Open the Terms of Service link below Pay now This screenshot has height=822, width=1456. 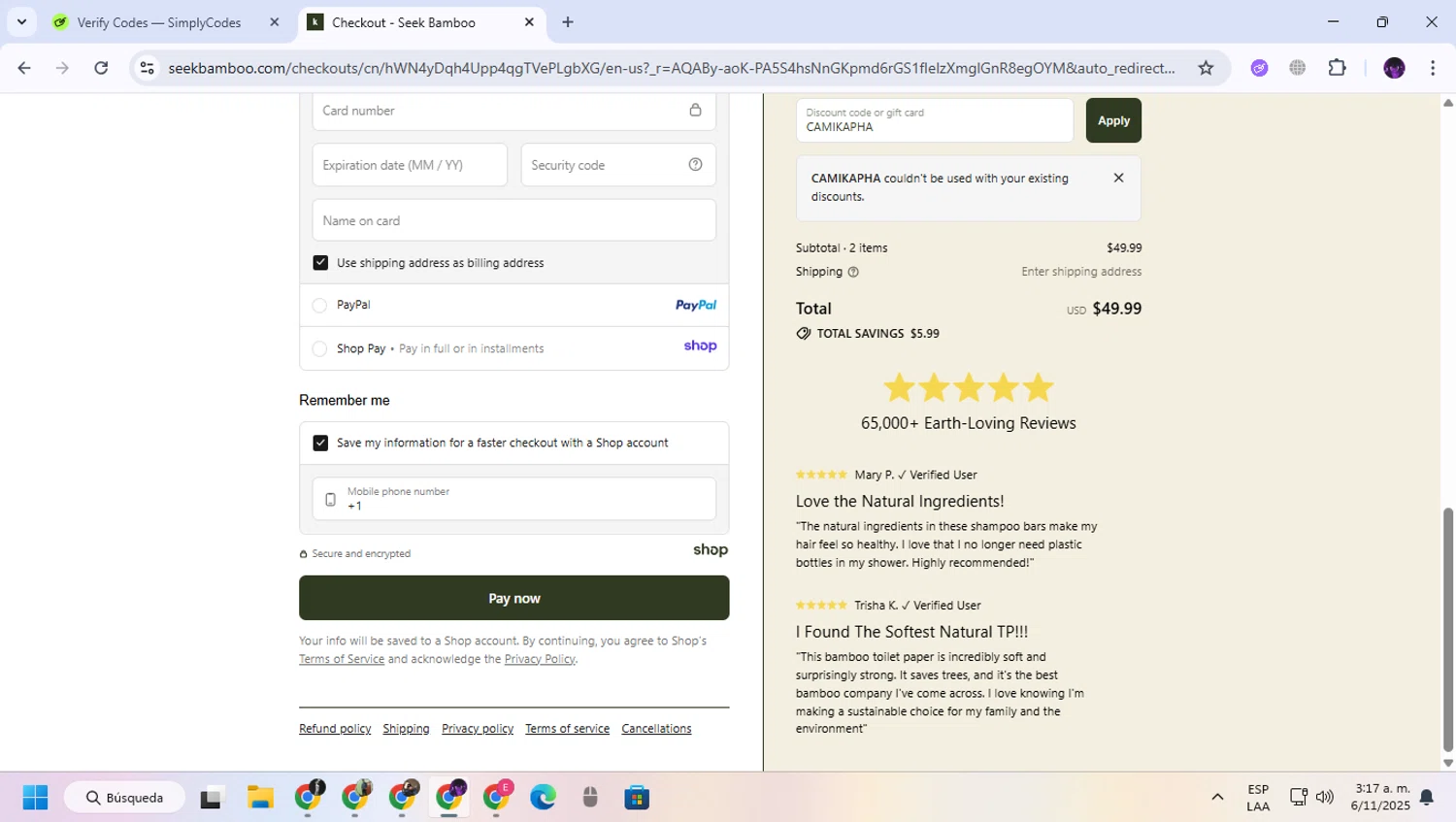click(x=342, y=659)
